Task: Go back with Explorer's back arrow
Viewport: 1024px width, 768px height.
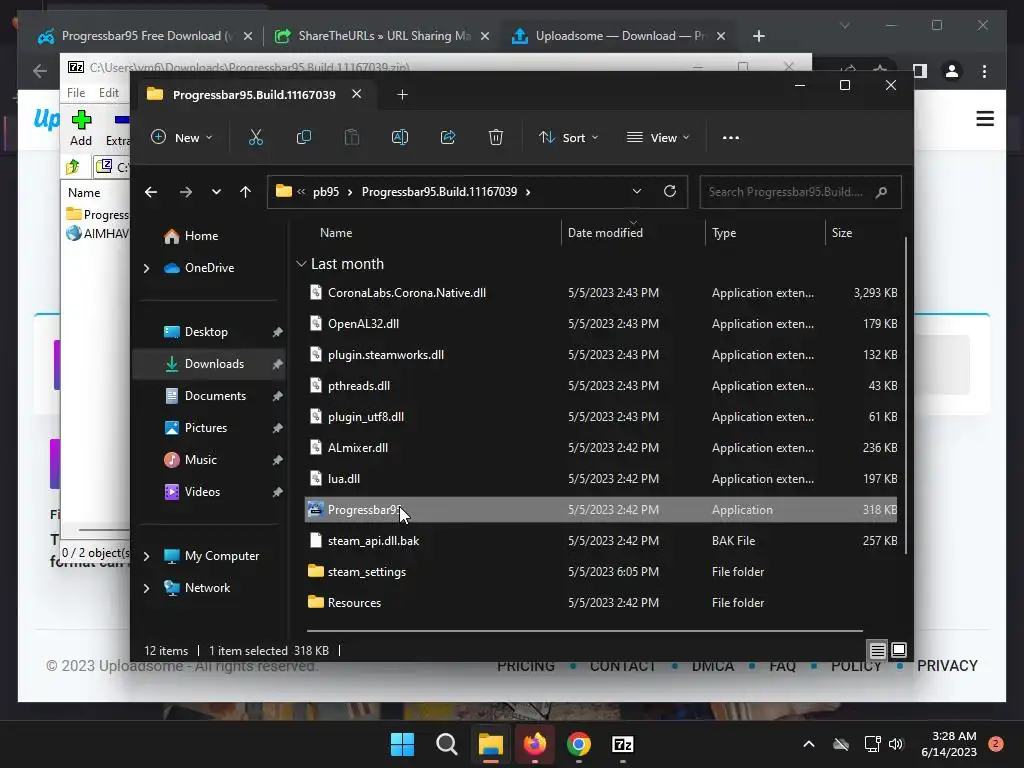Action: [x=151, y=192]
